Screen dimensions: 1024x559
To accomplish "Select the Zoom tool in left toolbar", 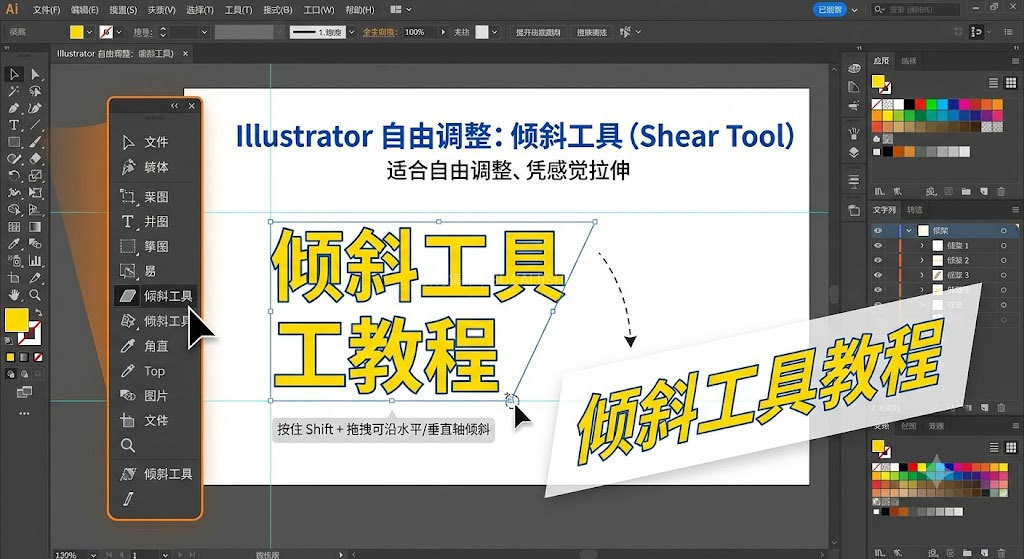I will pyautogui.click(x=35, y=295).
